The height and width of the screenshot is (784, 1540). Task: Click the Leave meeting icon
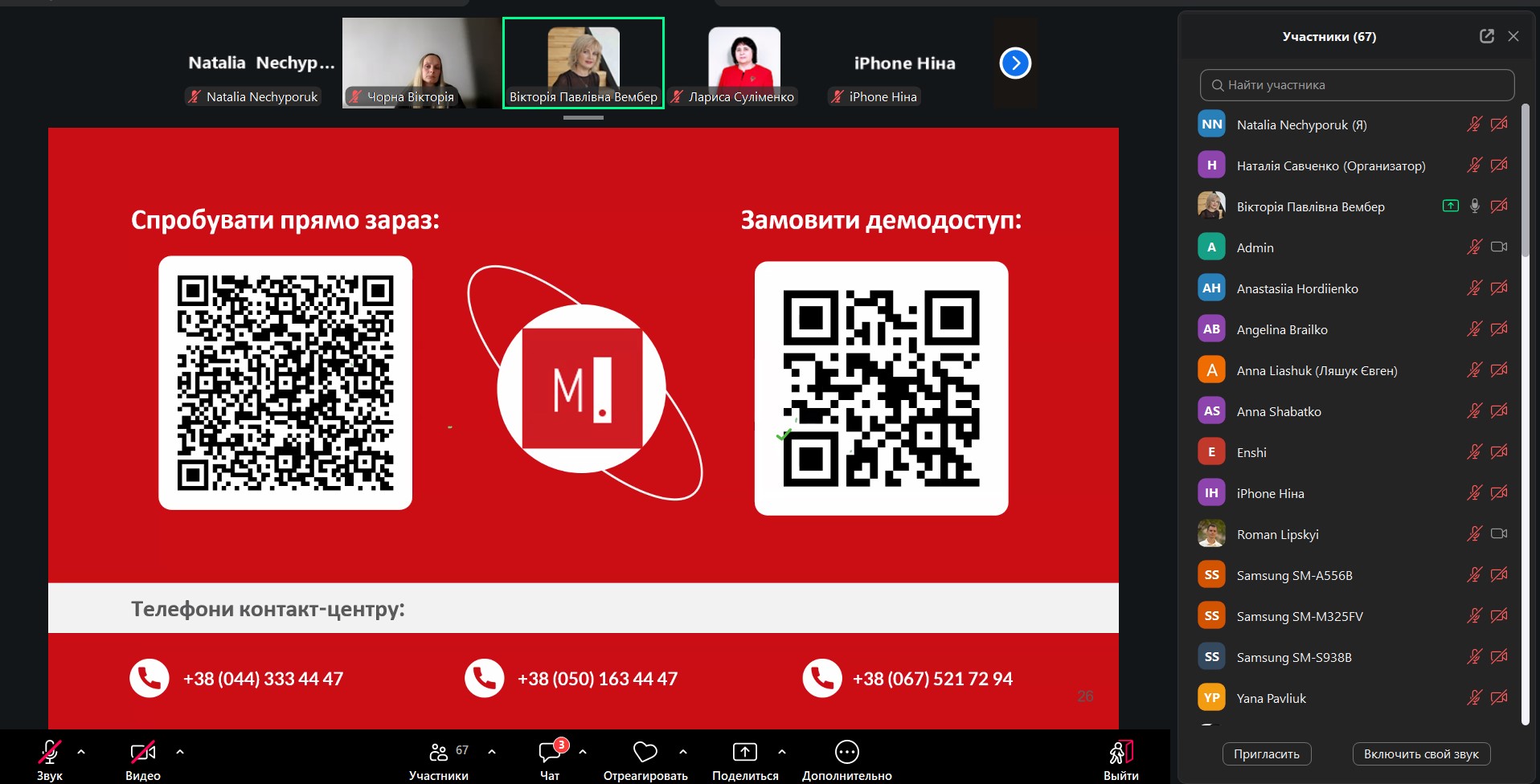[x=1120, y=753]
